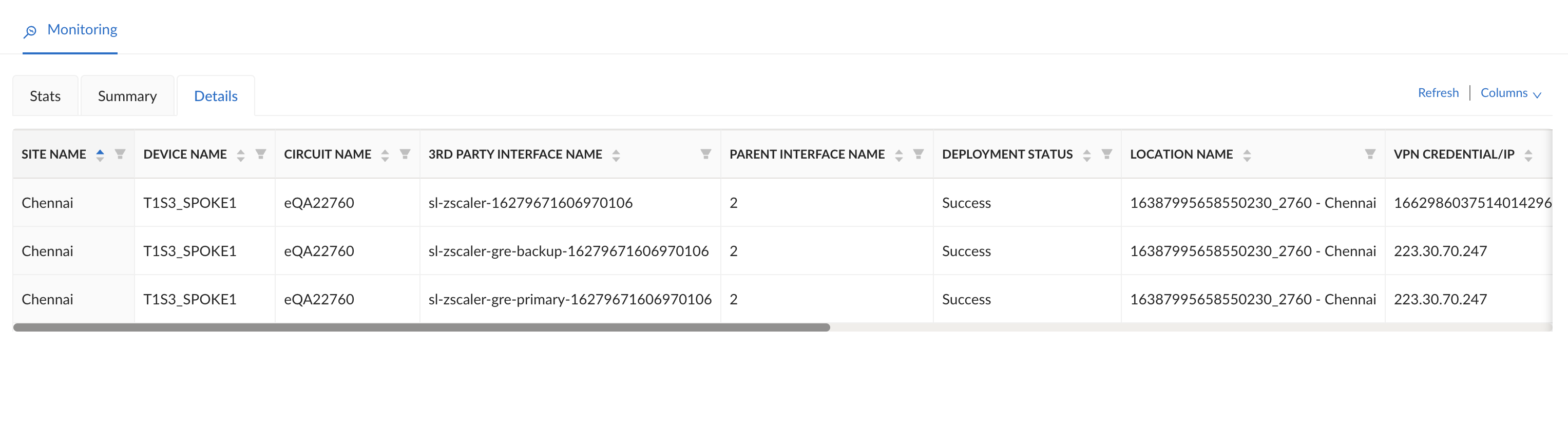Image resolution: width=1568 pixels, height=426 pixels.
Task: Sort by Circuit Name arrows
Action: [x=385, y=155]
